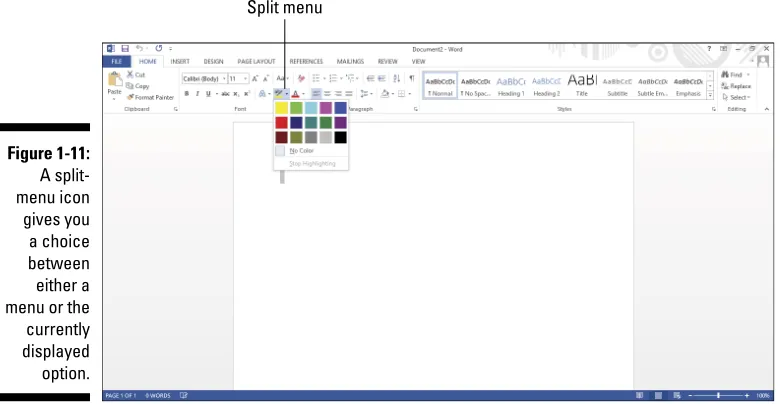Apply the Heading 1 style thumbnail
The image size is (780, 404).
511,85
